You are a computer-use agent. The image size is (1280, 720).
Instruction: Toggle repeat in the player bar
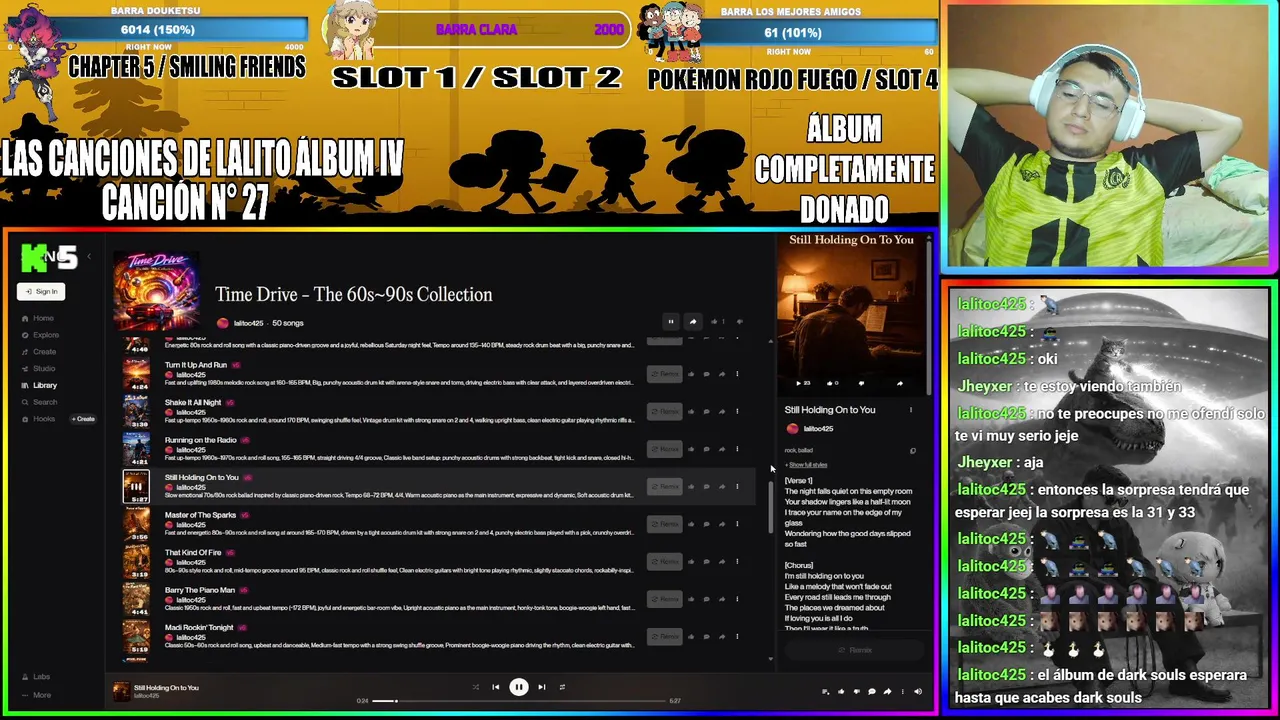coord(562,687)
